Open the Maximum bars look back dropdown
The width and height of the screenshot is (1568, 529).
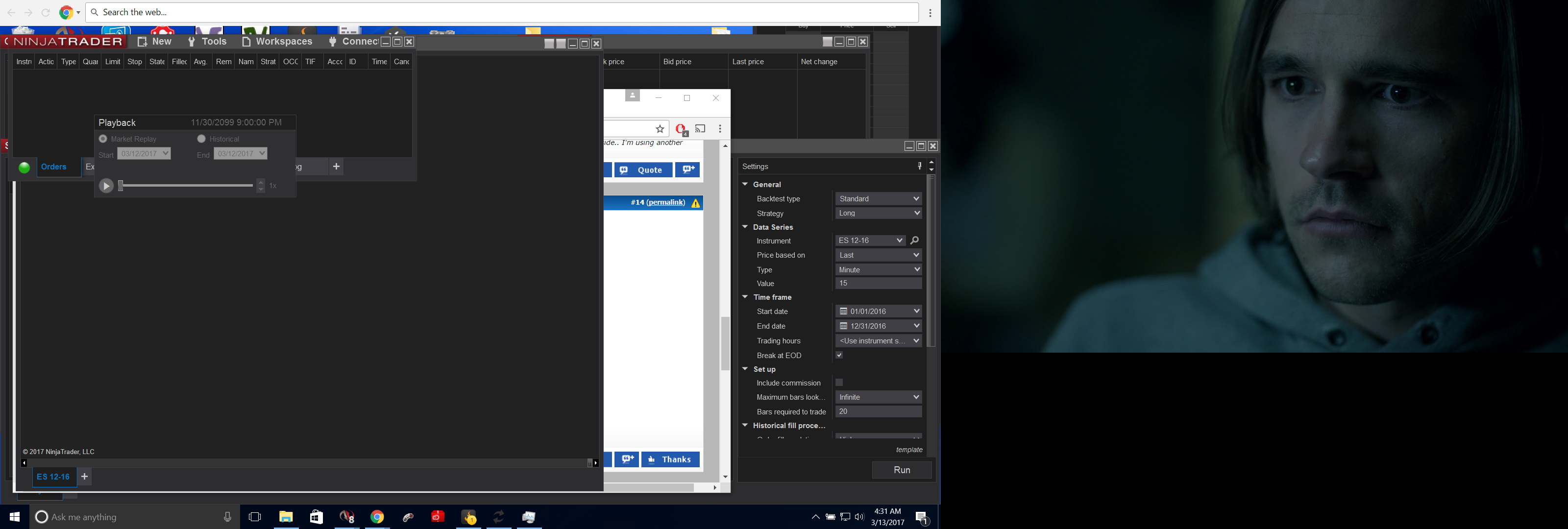[x=879, y=397]
